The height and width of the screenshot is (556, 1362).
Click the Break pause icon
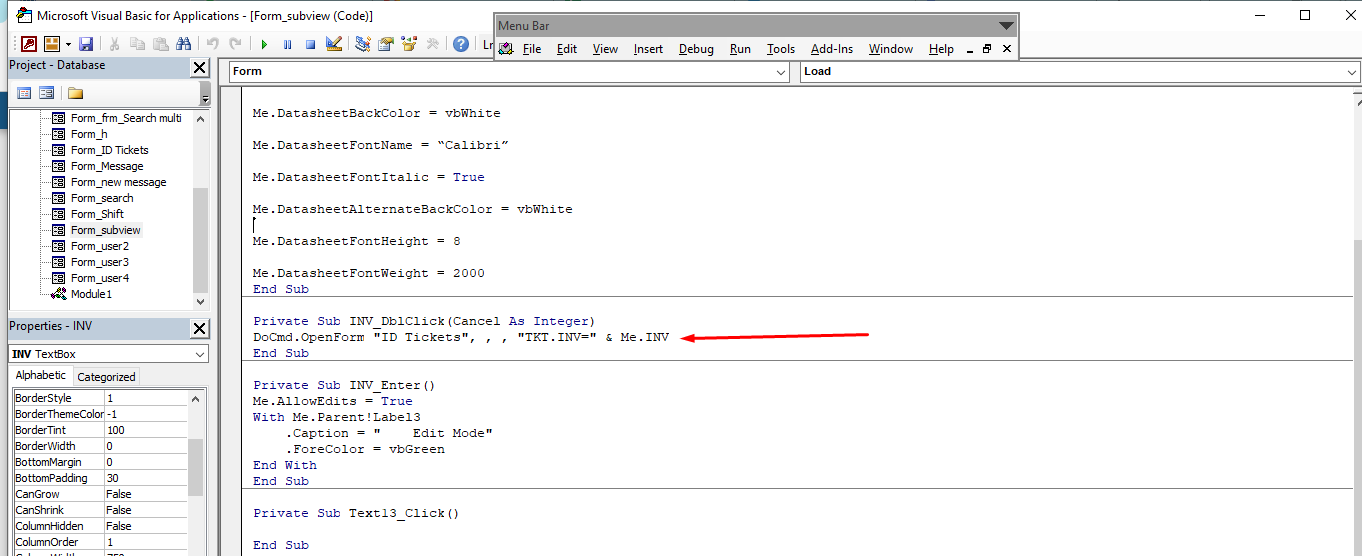[287, 44]
